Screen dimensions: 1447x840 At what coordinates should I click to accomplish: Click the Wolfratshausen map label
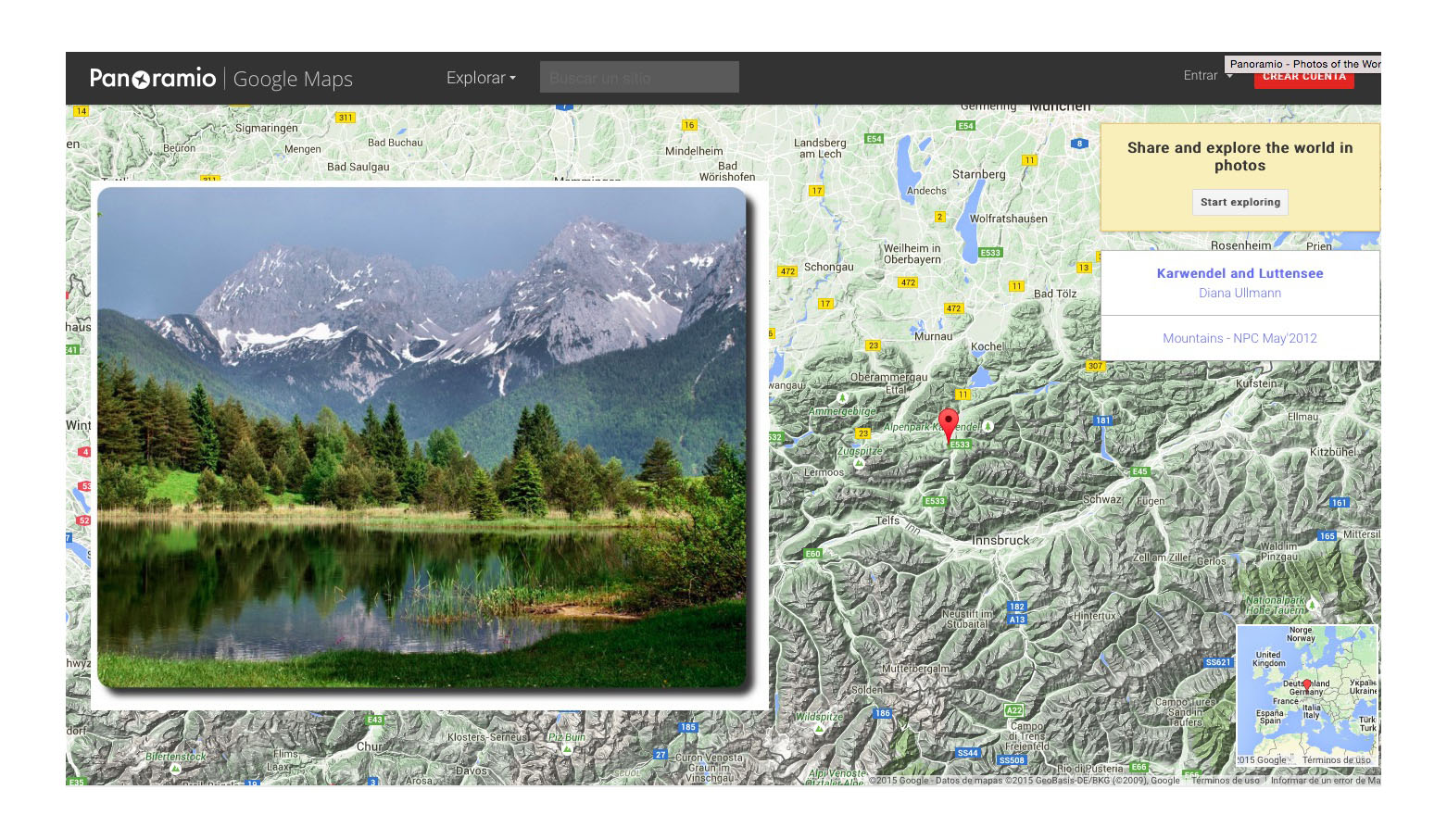[x=1008, y=219]
